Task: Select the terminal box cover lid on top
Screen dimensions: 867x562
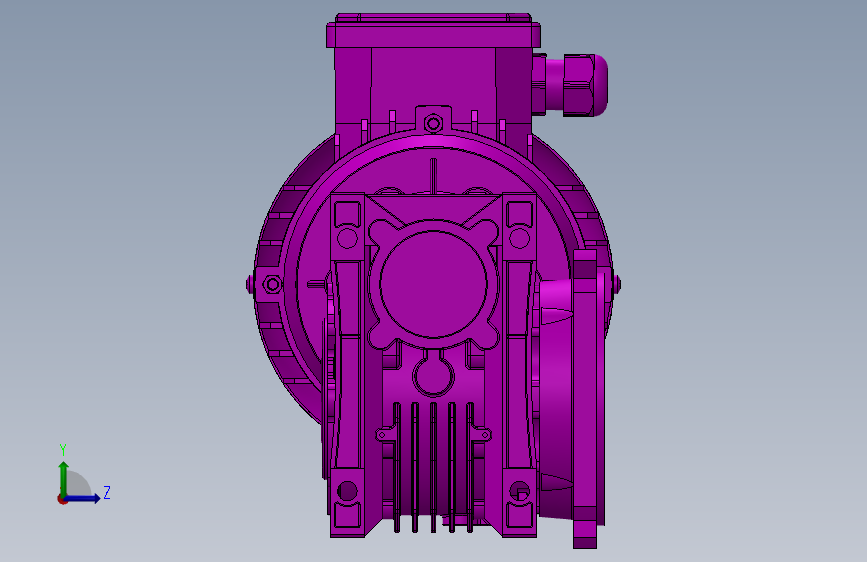Action: (x=433, y=32)
